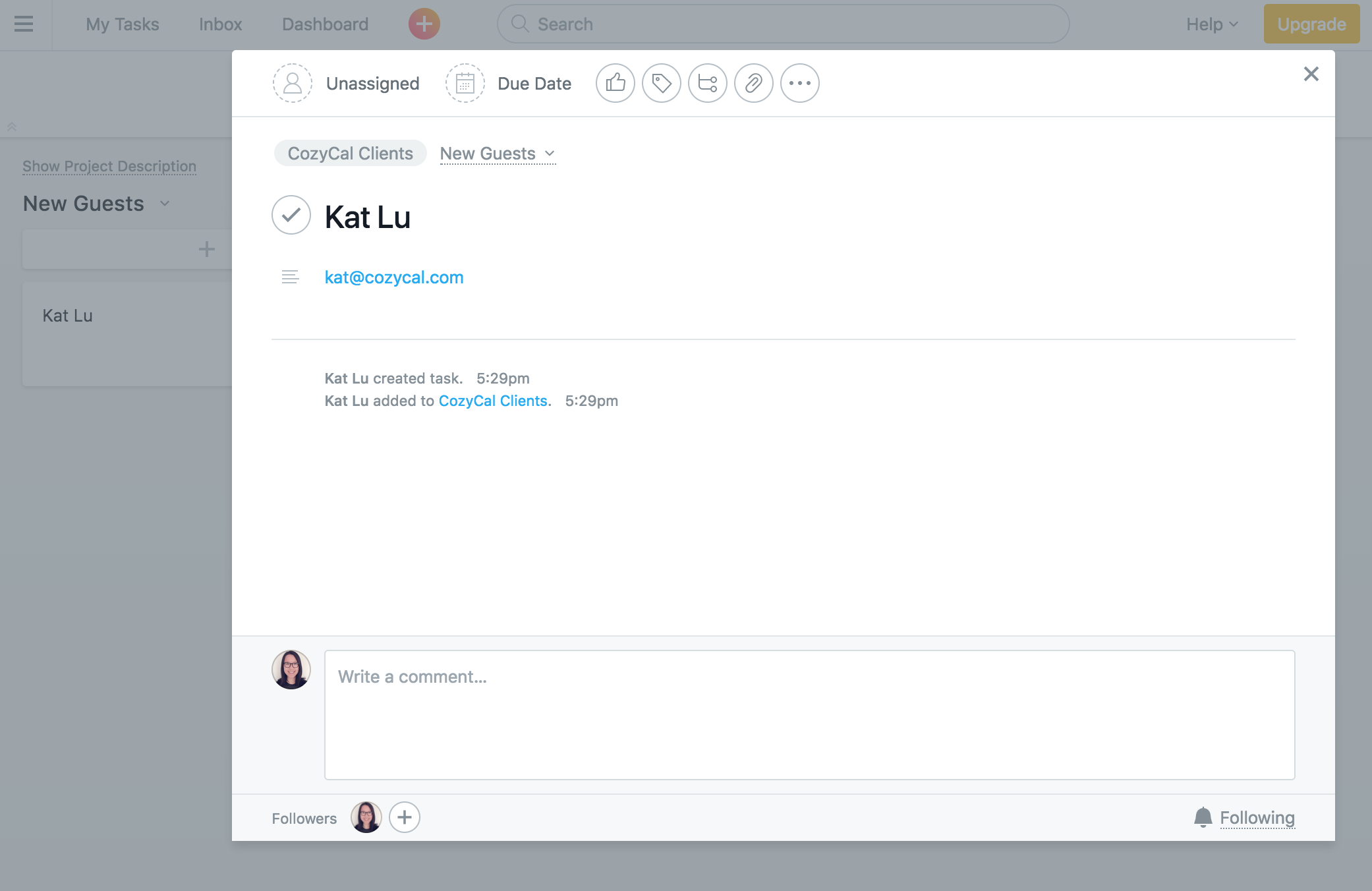The image size is (1372, 891).
Task: Open CozyCal Clients link in activity log
Action: pyautogui.click(x=493, y=401)
